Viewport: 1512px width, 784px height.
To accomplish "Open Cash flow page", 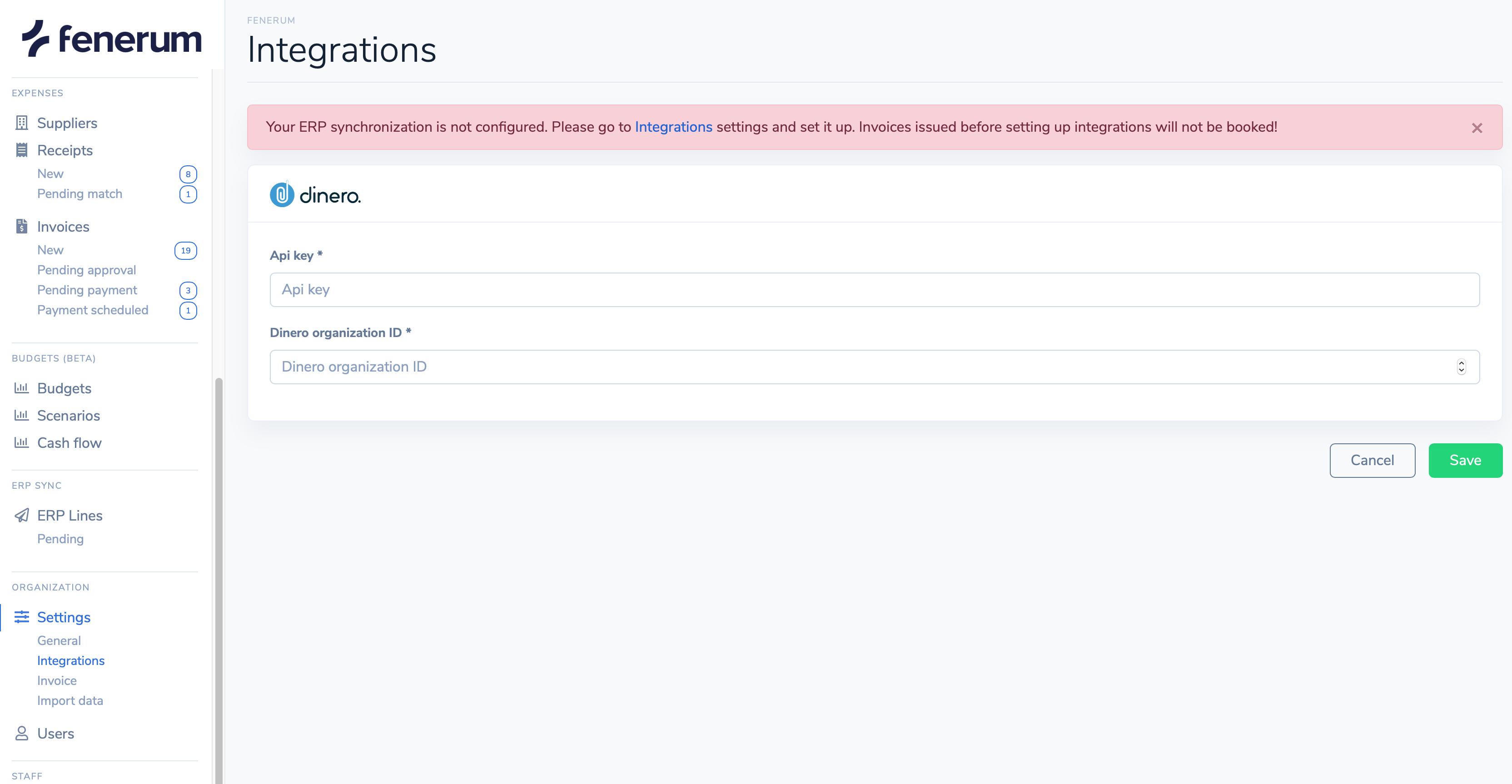I will [69, 442].
